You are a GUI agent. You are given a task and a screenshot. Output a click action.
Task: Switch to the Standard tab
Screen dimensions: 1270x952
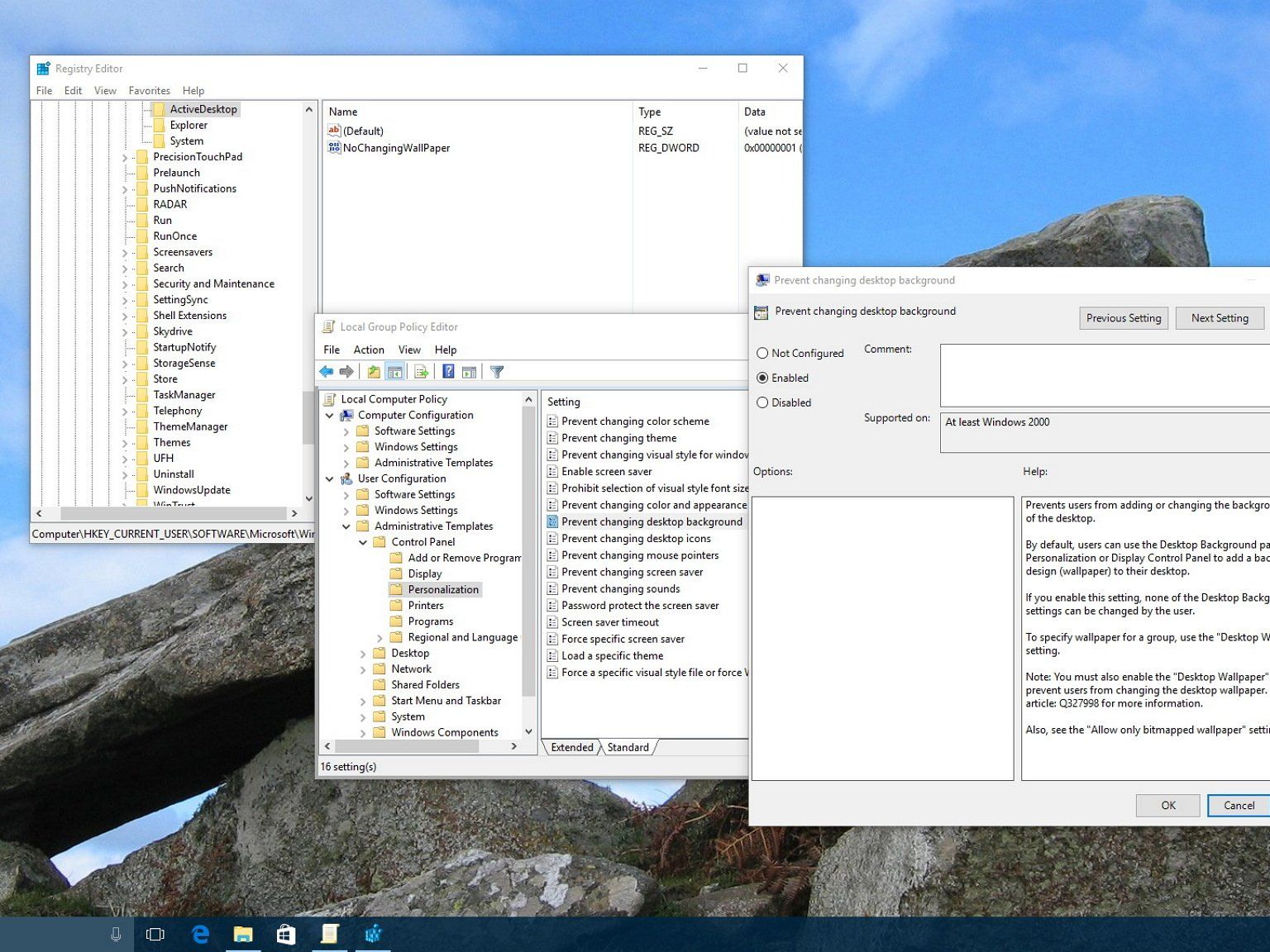pos(628,747)
